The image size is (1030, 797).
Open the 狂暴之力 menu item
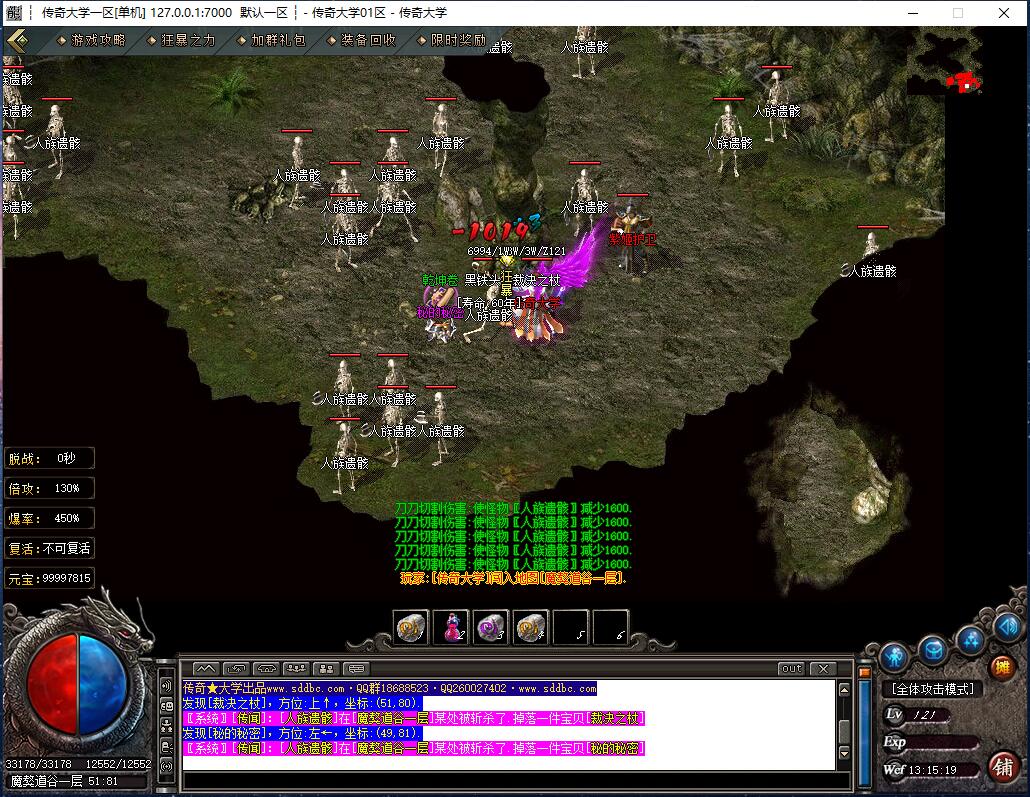181,41
